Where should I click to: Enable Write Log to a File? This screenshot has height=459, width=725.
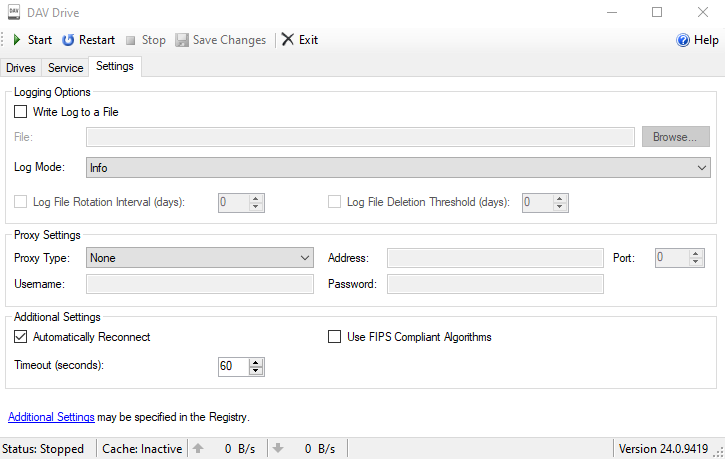pos(21,112)
